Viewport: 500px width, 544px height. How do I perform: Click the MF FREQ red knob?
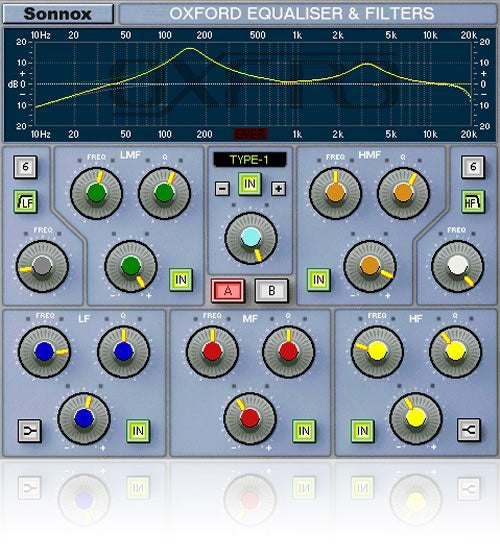click(x=212, y=351)
